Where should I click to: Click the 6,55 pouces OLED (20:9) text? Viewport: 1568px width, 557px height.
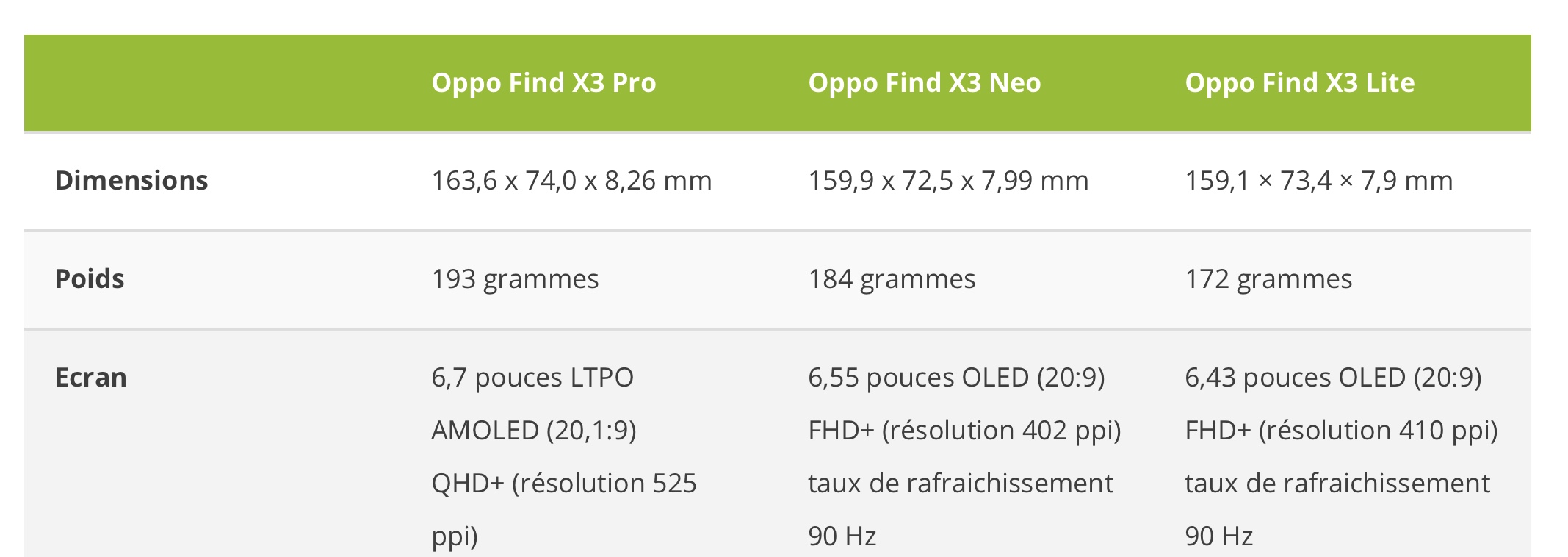956,378
